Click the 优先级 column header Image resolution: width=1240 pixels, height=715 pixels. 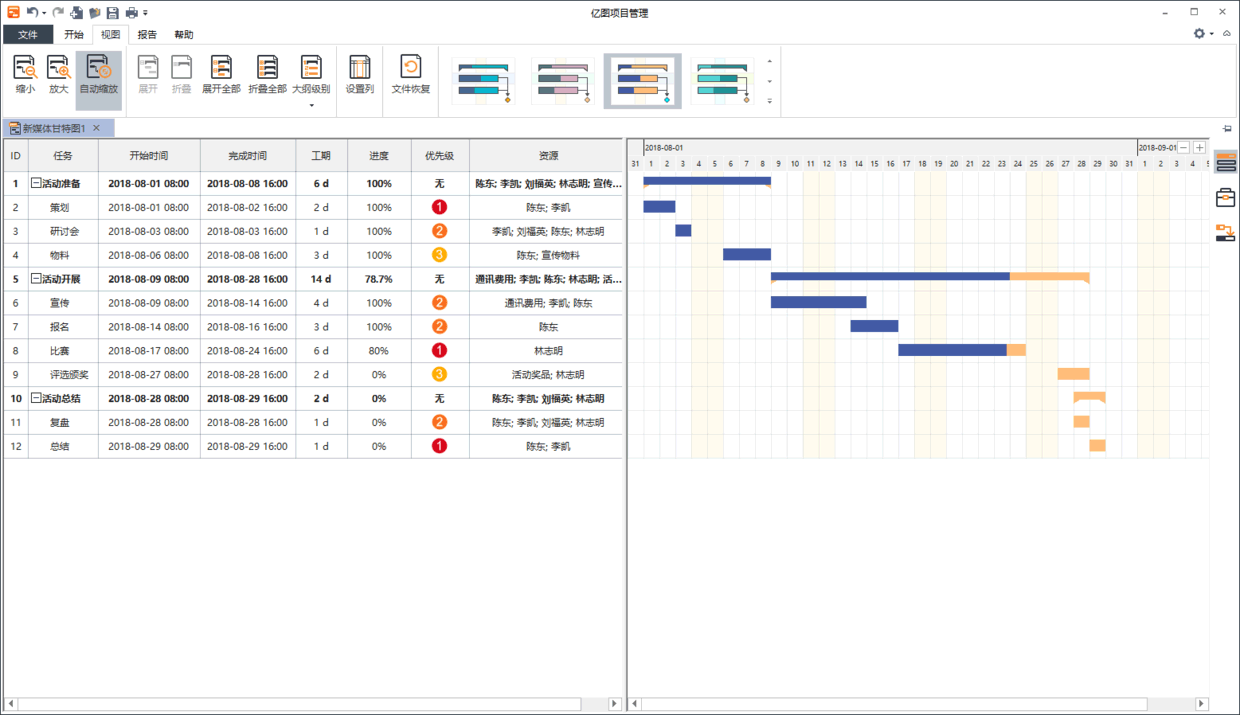tap(439, 156)
